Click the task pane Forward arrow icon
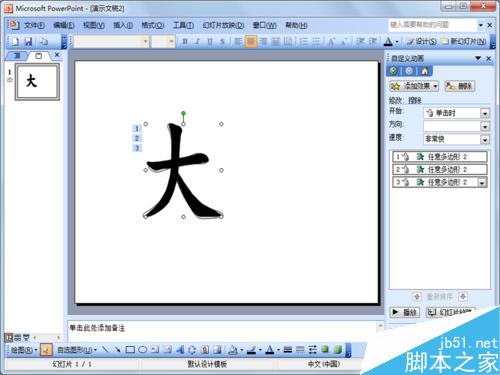 tap(409, 71)
